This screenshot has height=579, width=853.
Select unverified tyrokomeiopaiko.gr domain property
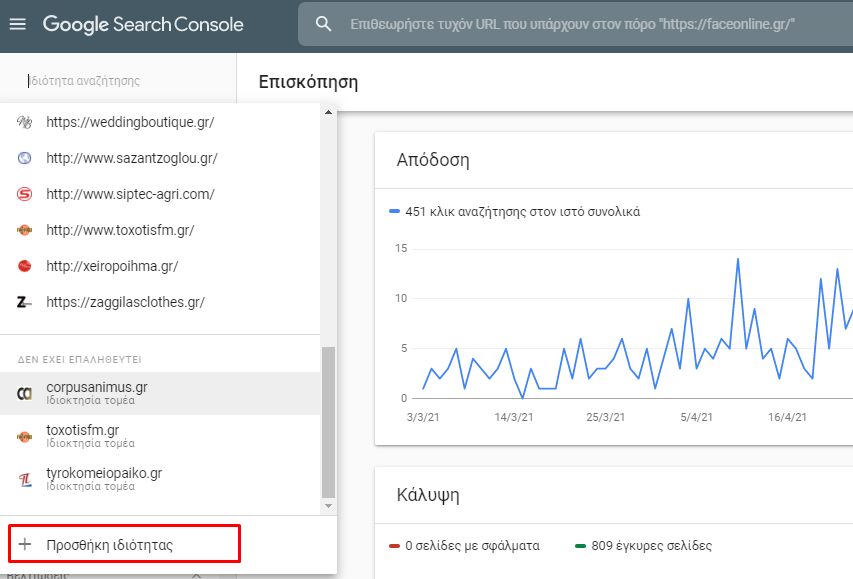coord(160,479)
